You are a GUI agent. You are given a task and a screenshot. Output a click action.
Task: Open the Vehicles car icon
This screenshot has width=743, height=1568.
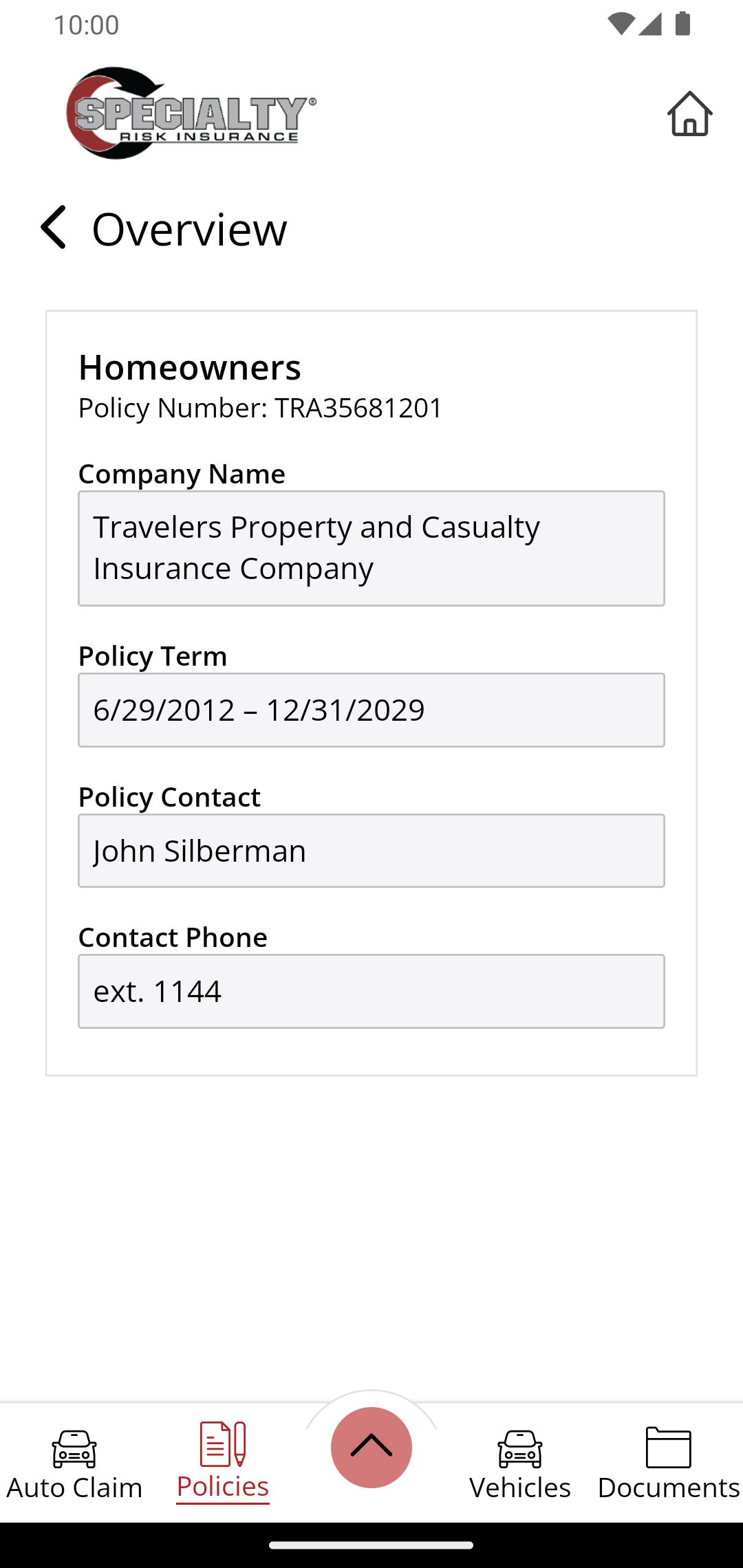(520, 1448)
